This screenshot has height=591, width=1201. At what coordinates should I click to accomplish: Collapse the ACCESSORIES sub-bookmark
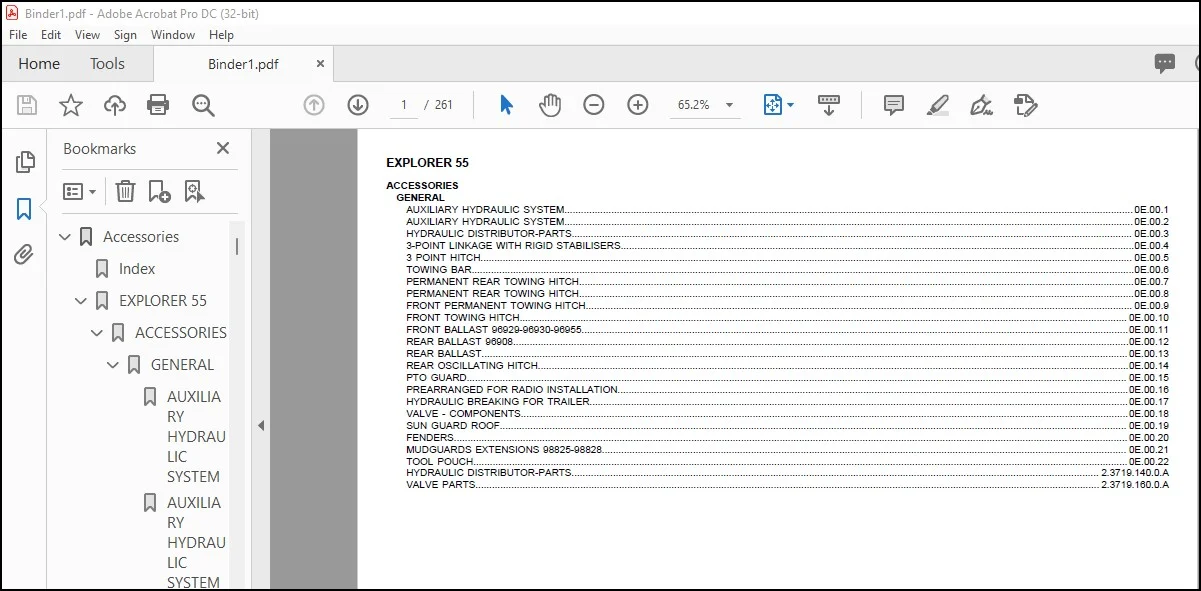[x=97, y=333]
